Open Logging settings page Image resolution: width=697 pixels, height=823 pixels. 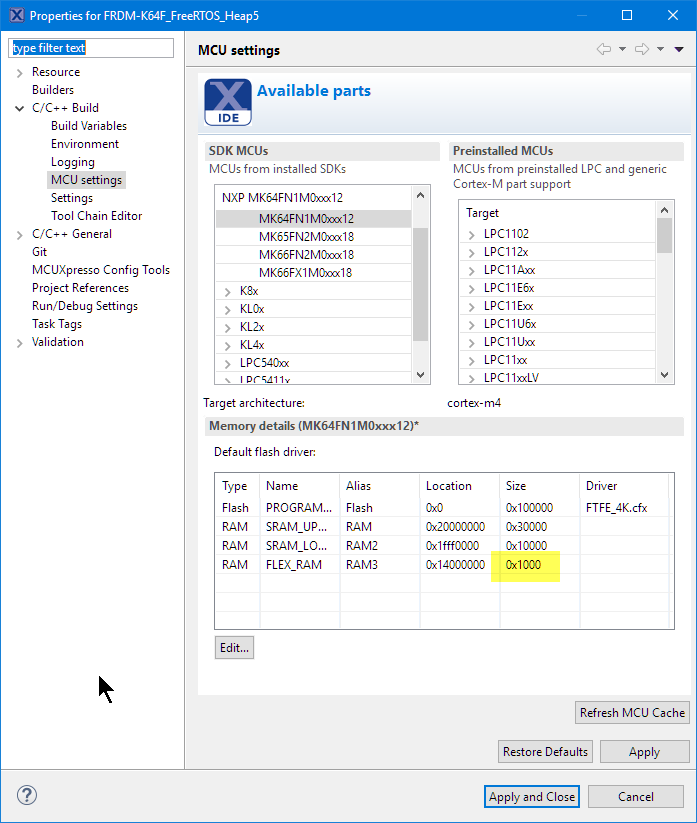[x=72, y=162]
